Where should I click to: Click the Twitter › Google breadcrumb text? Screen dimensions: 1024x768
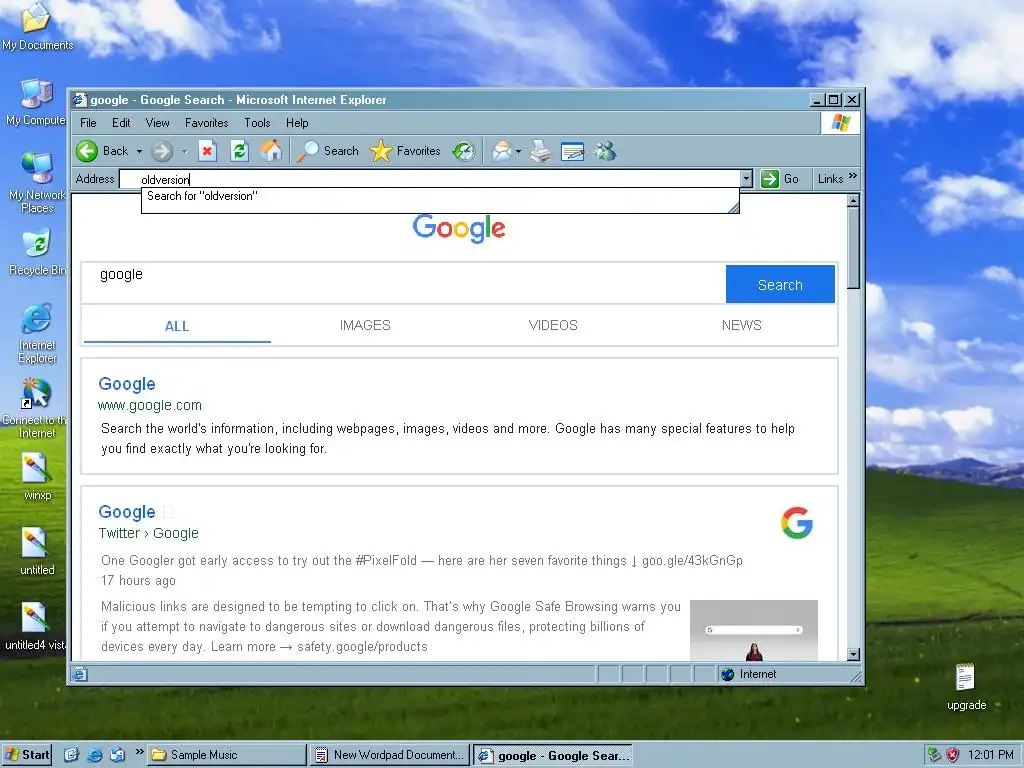pos(148,533)
